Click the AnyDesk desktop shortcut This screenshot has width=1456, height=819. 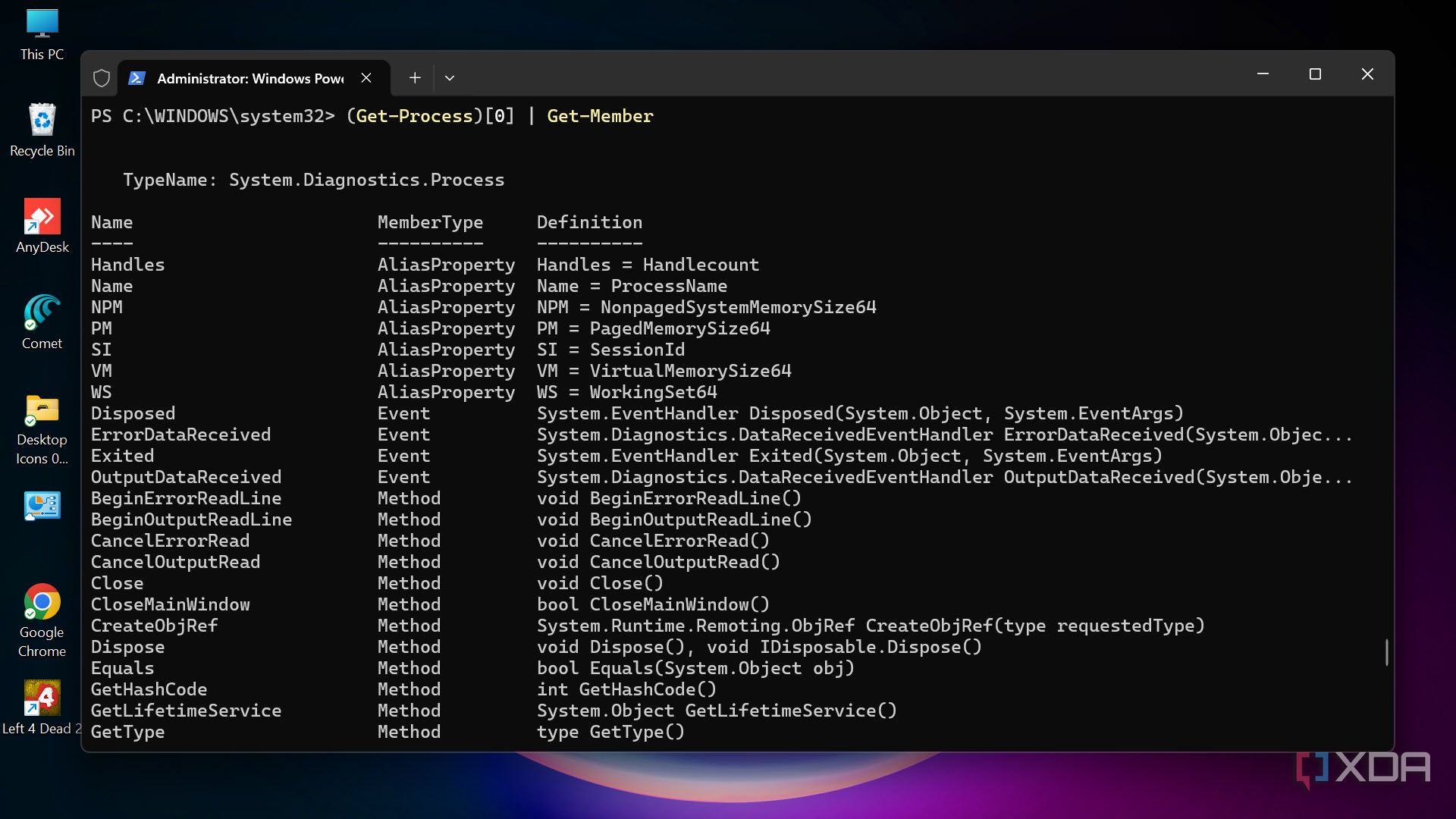pyautogui.click(x=42, y=226)
